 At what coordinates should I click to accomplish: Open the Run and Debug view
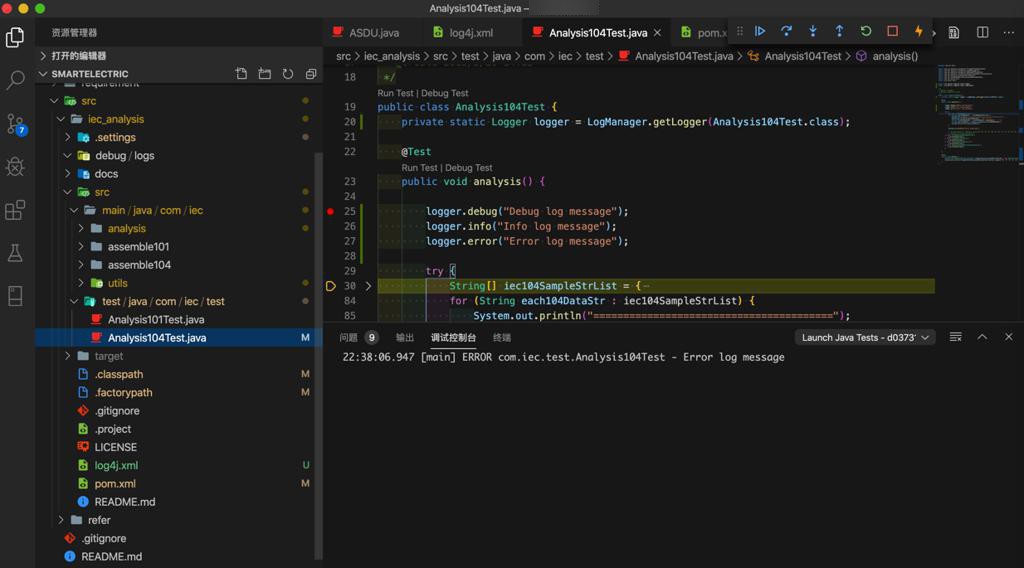tap(15, 167)
